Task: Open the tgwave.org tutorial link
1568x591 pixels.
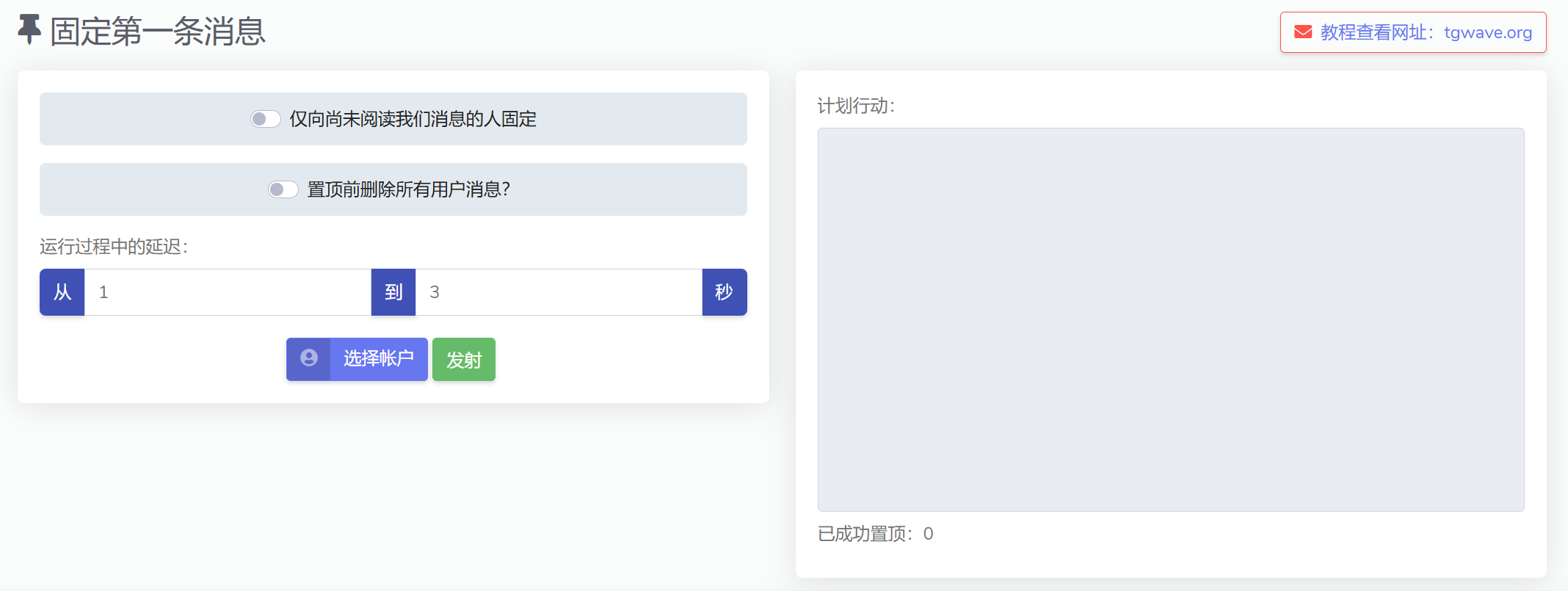Action: (1426, 32)
